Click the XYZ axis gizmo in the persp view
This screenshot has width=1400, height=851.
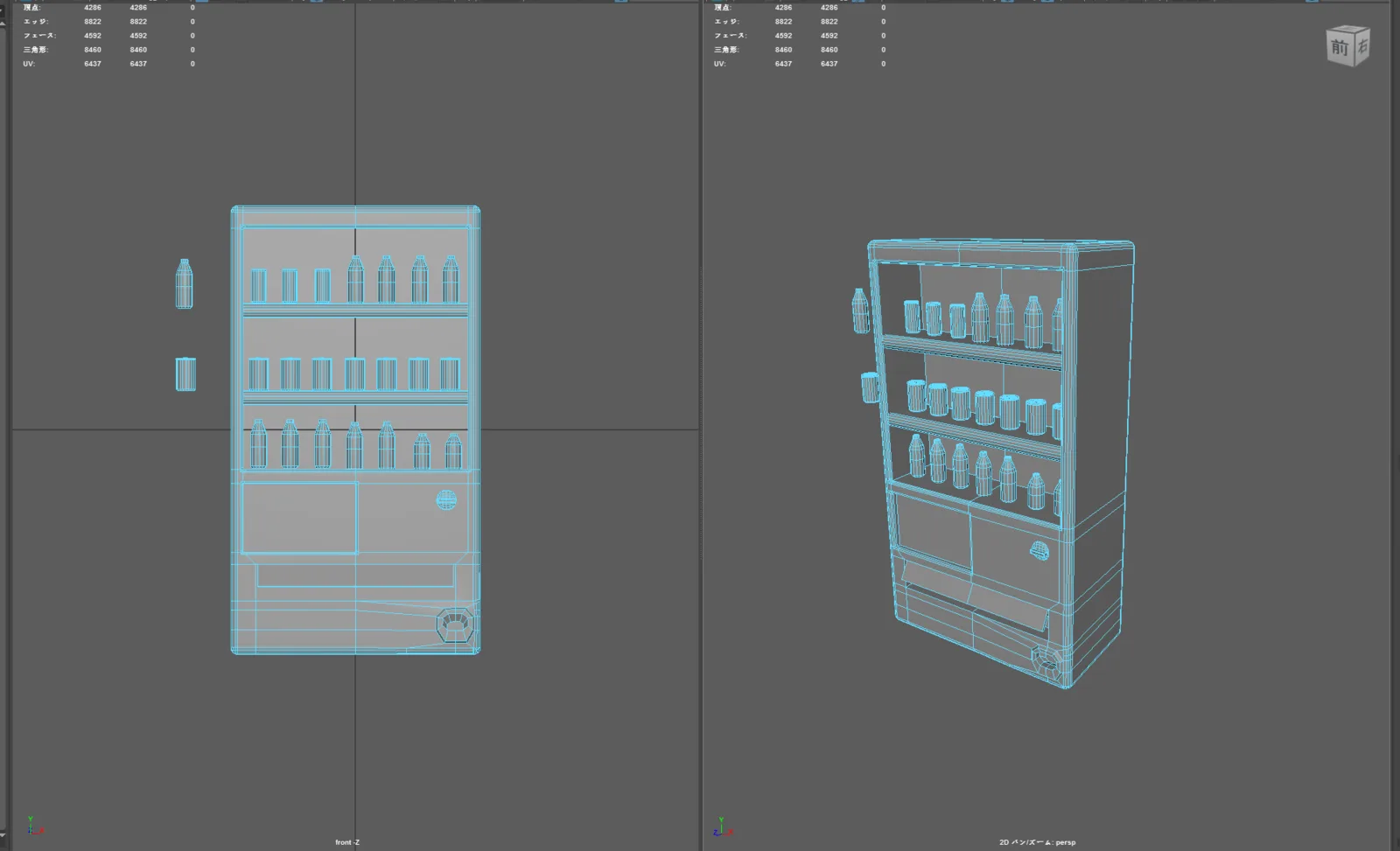[724, 826]
